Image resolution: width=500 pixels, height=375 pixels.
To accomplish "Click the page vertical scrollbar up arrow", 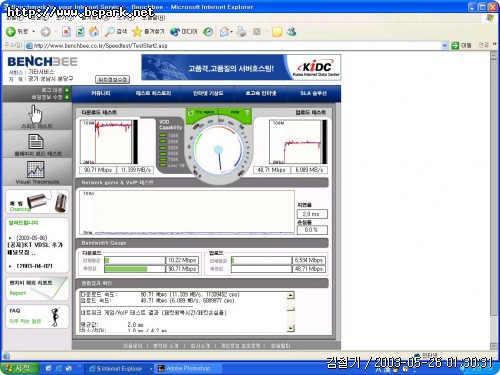I will pos(494,55).
